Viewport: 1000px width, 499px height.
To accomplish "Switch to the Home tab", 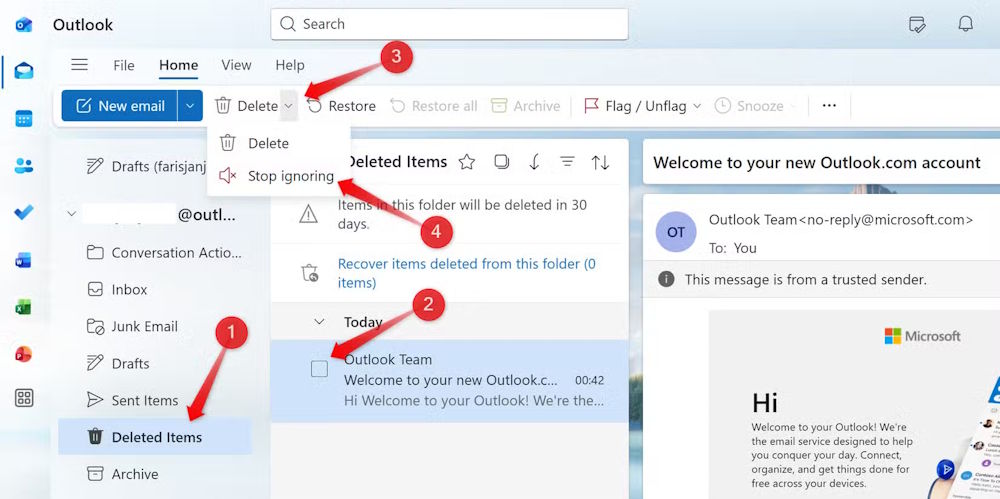I will [x=179, y=65].
